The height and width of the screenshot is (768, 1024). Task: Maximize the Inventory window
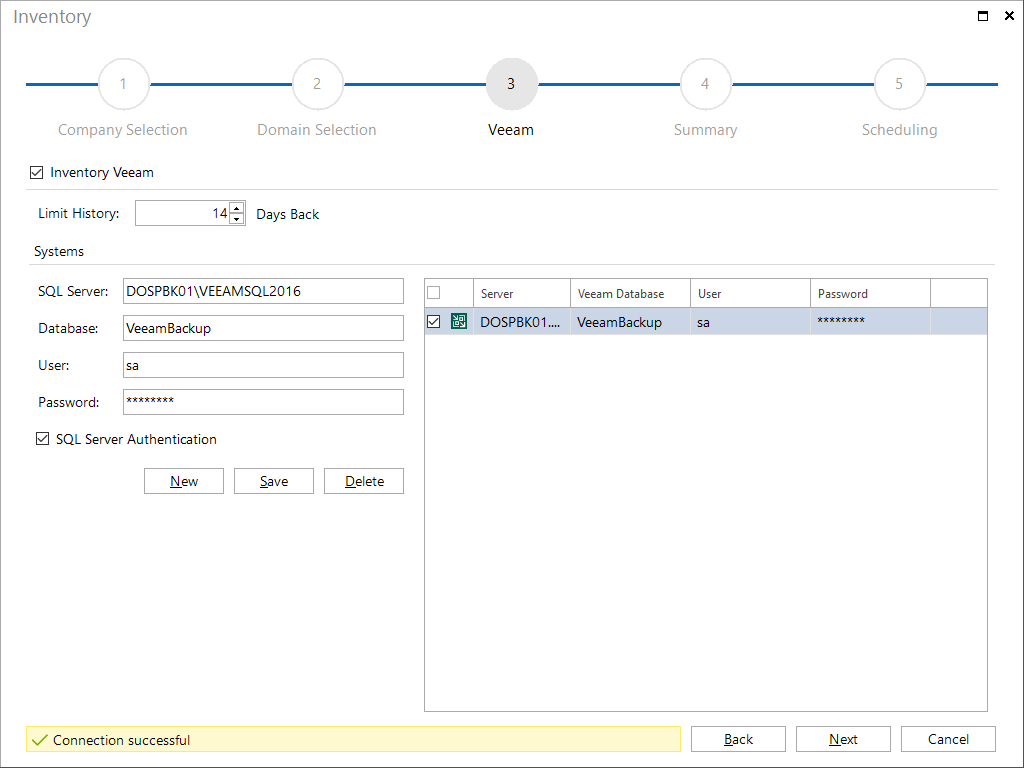click(x=983, y=16)
